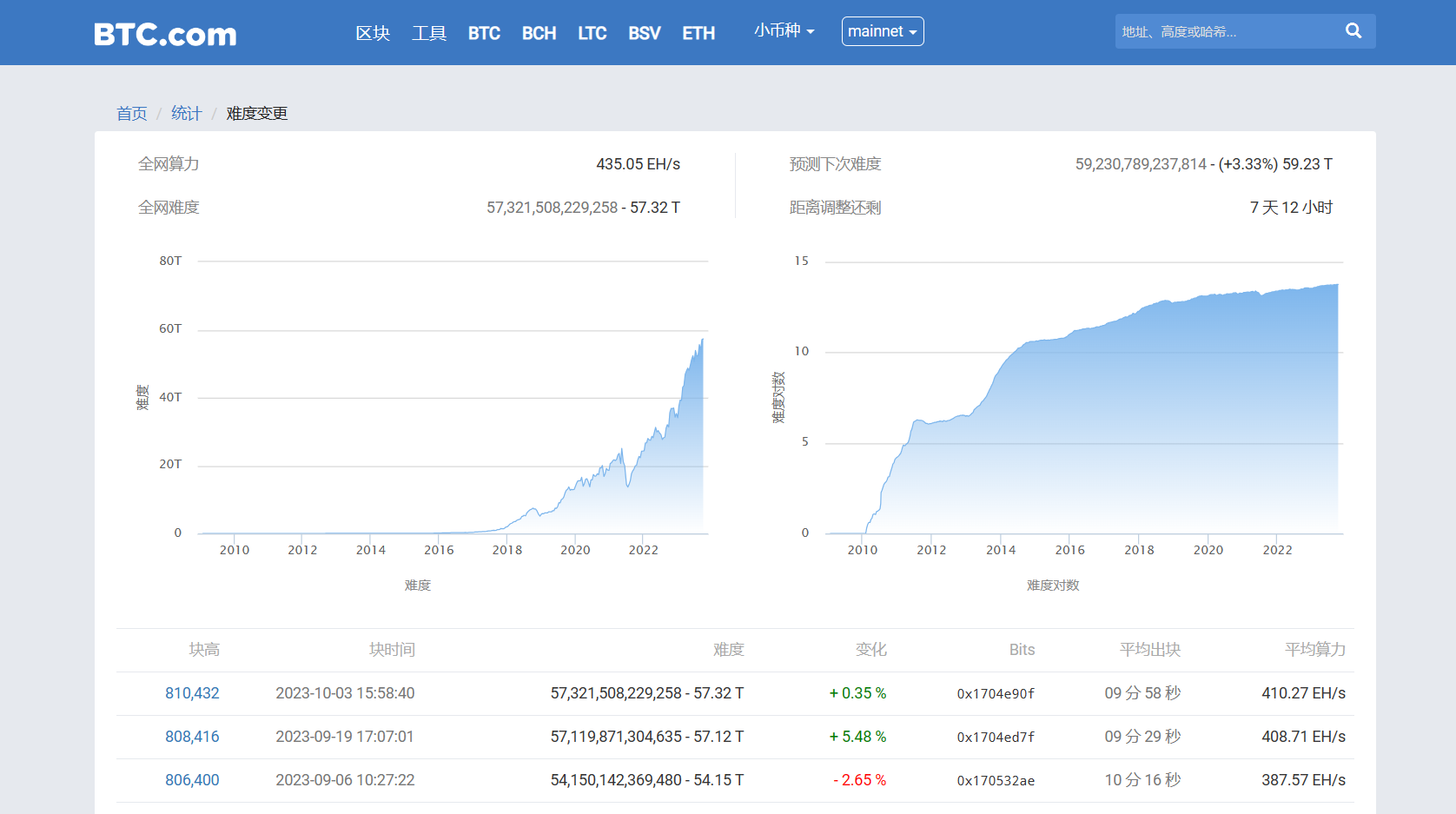The height and width of the screenshot is (814, 1456).
Task: Click the 块时间 column header
Action: [392, 650]
